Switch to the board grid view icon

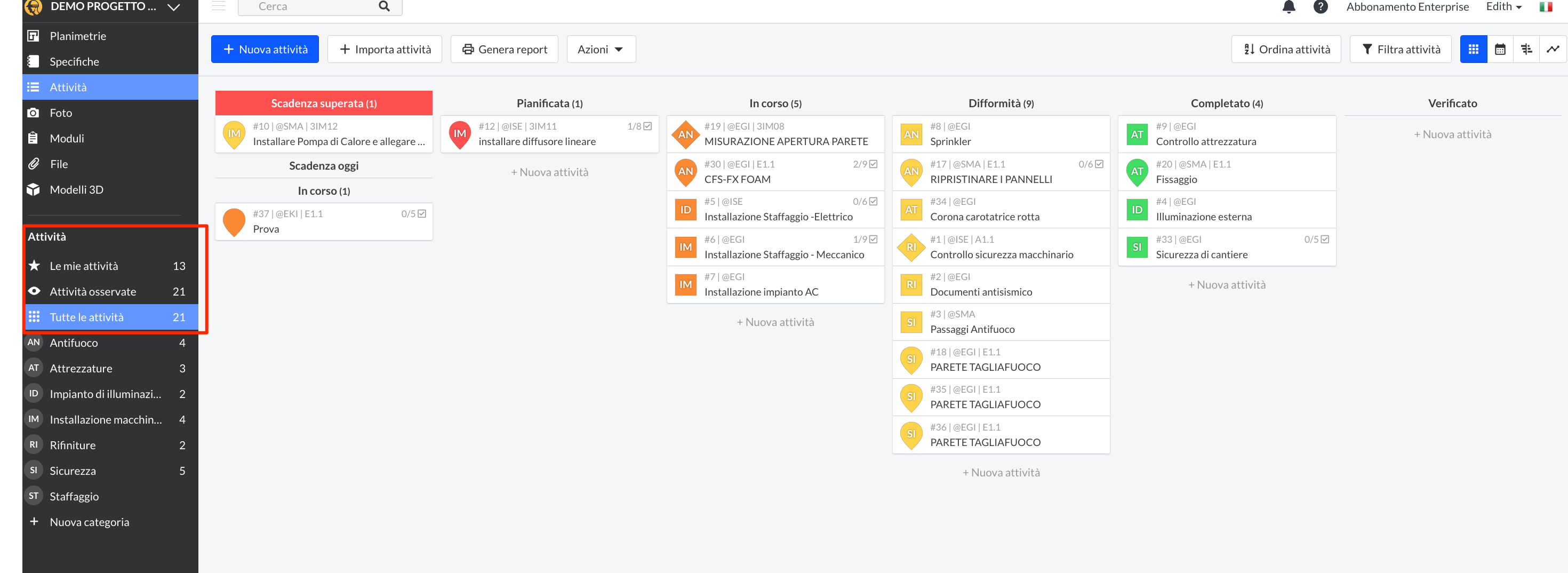pos(1473,49)
